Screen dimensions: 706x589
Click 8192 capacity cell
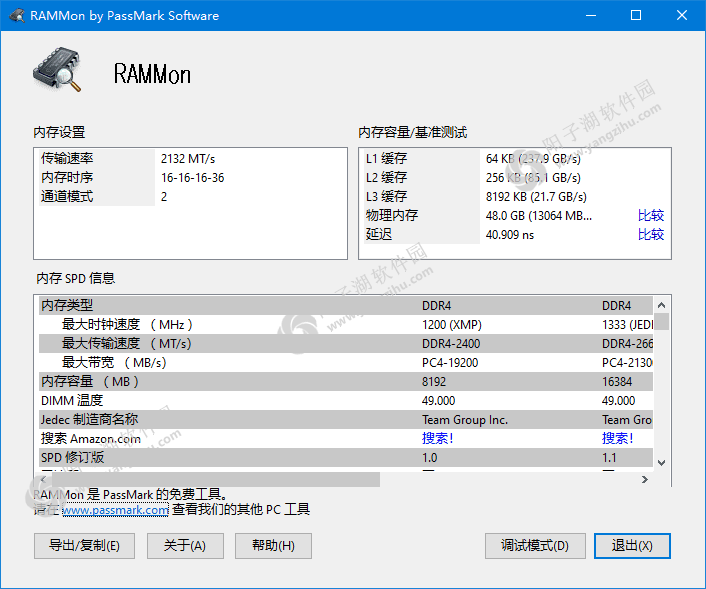434,382
